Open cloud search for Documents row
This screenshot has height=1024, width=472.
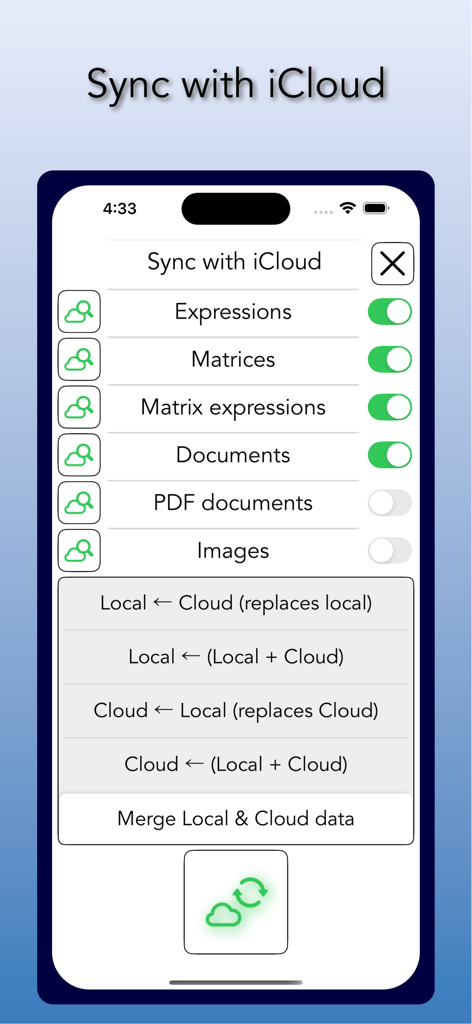[79, 455]
